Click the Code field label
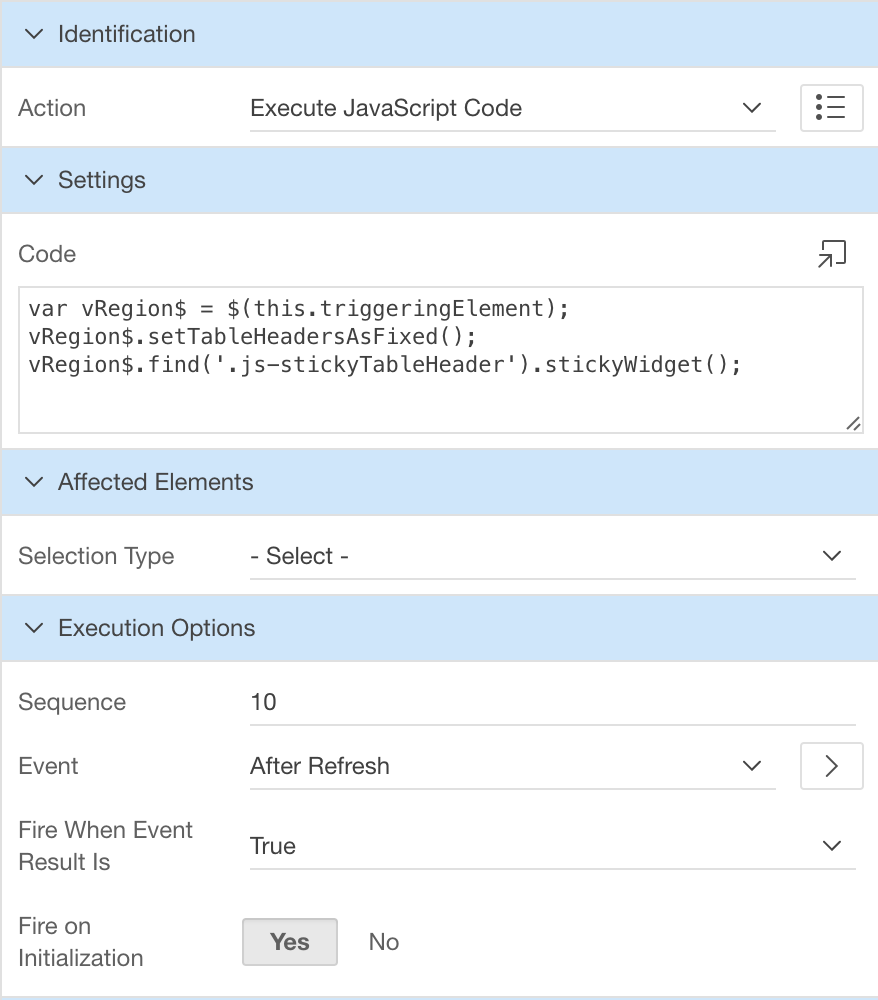878x1000 pixels. click(46, 254)
